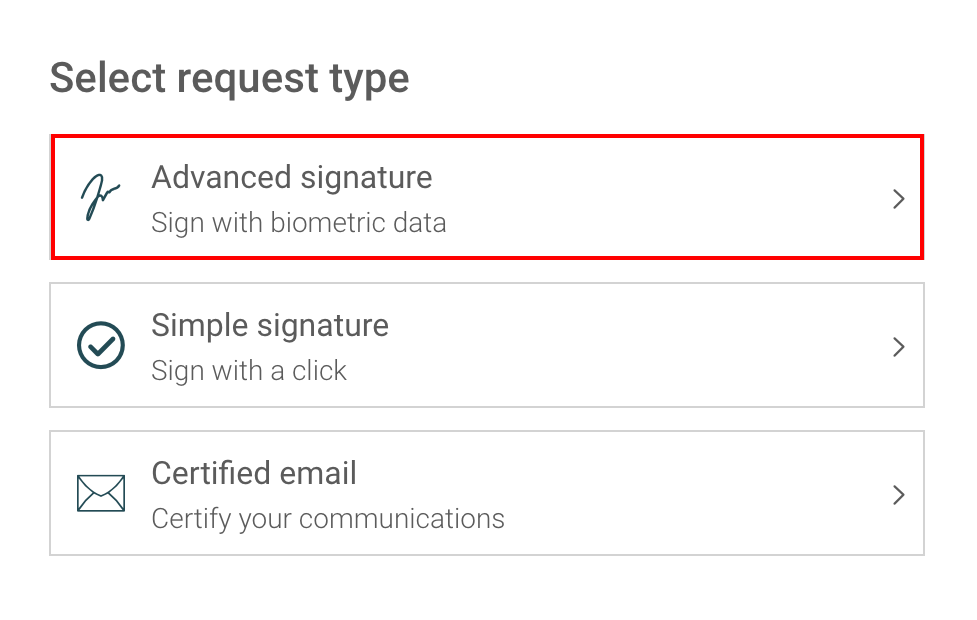This screenshot has height=620, width=977.
Task: Select the Advanced signature title text
Action: [292, 178]
